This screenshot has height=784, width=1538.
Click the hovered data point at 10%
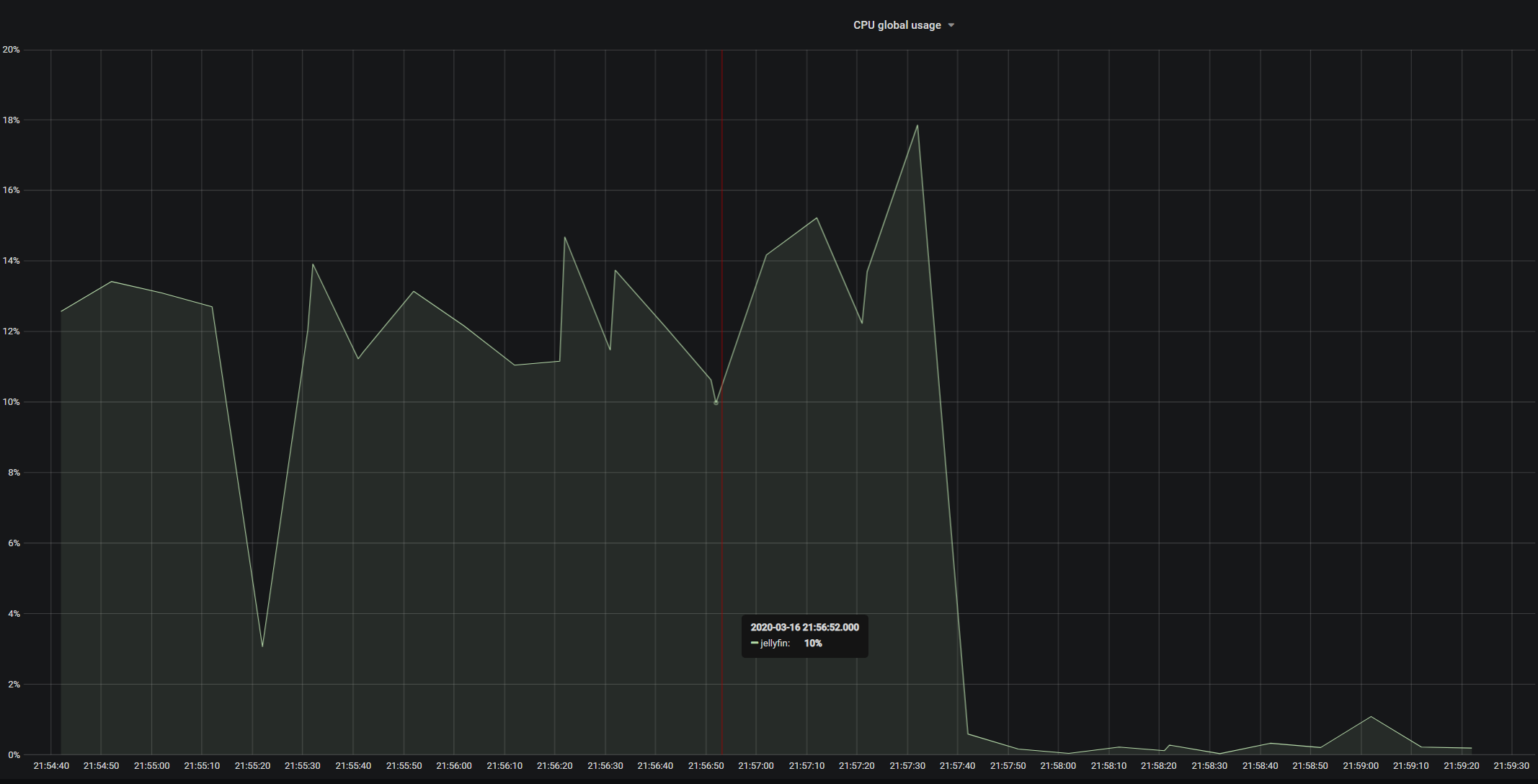tap(716, 403)
